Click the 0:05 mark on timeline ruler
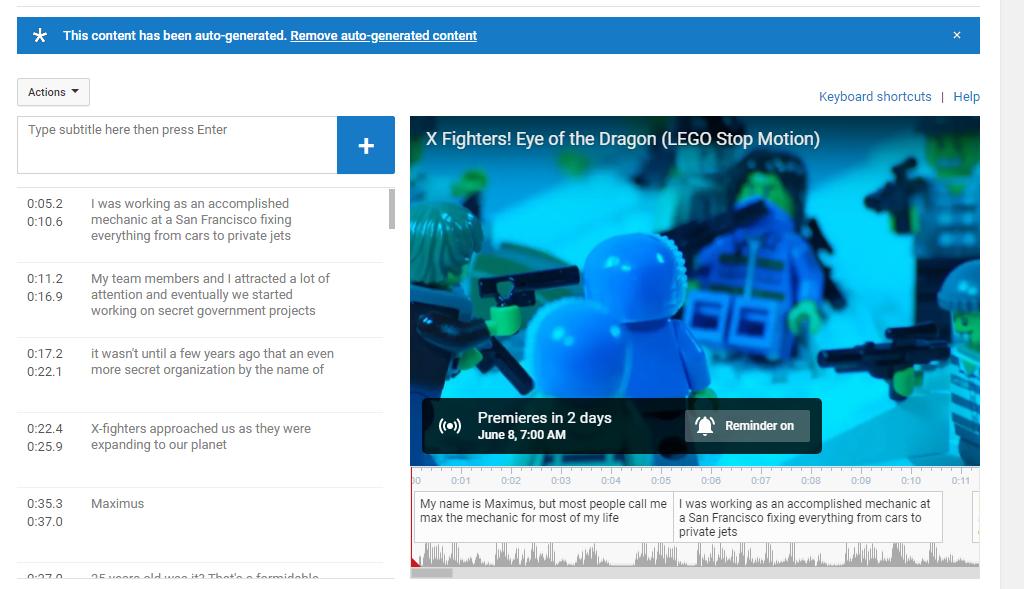The height and width of the screenshot is (589, 1024). [661, 480]
